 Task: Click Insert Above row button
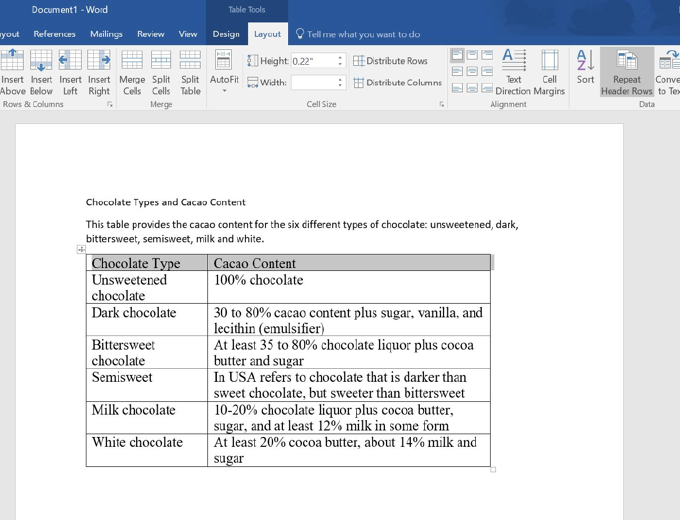pyautogui.click(x=12, y=72)
